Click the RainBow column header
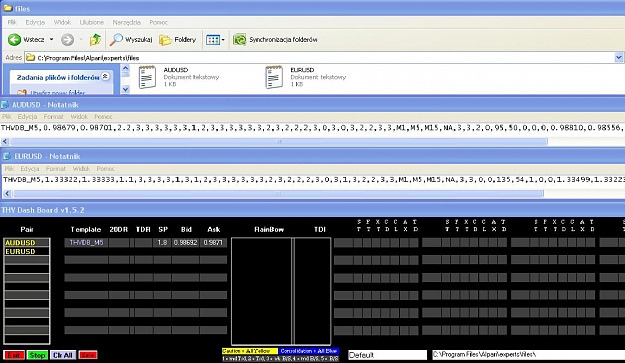 pos(269,230)
